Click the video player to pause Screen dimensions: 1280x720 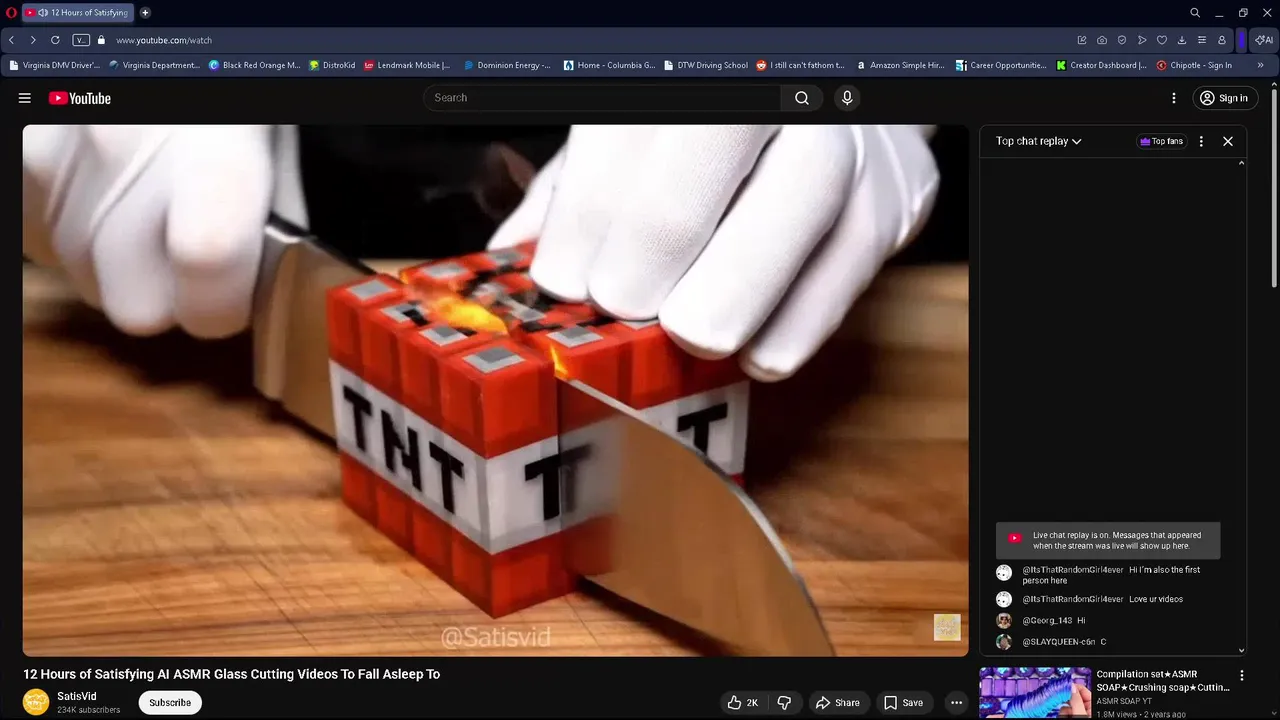495,390
